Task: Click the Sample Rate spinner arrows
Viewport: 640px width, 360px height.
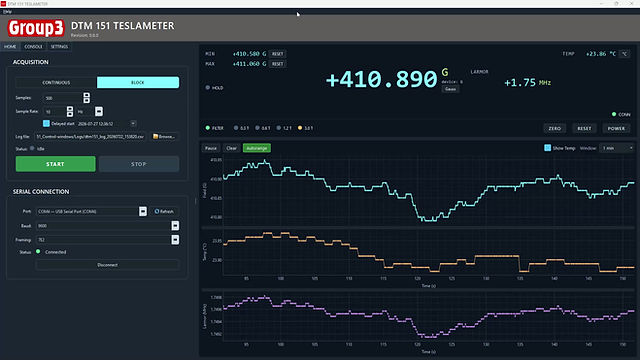Action: (x=70, y=111)
